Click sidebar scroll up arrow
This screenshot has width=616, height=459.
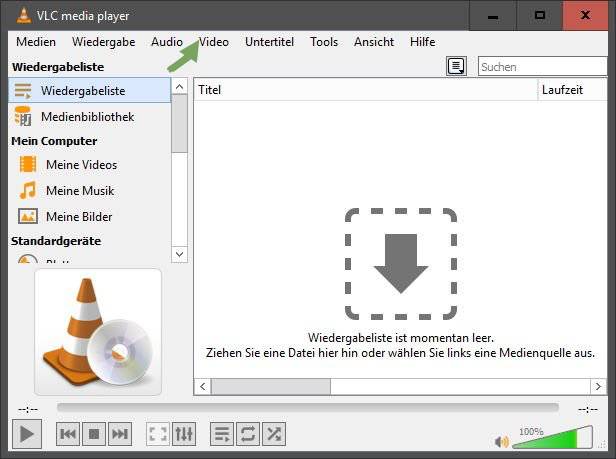(x=180, y=86)
